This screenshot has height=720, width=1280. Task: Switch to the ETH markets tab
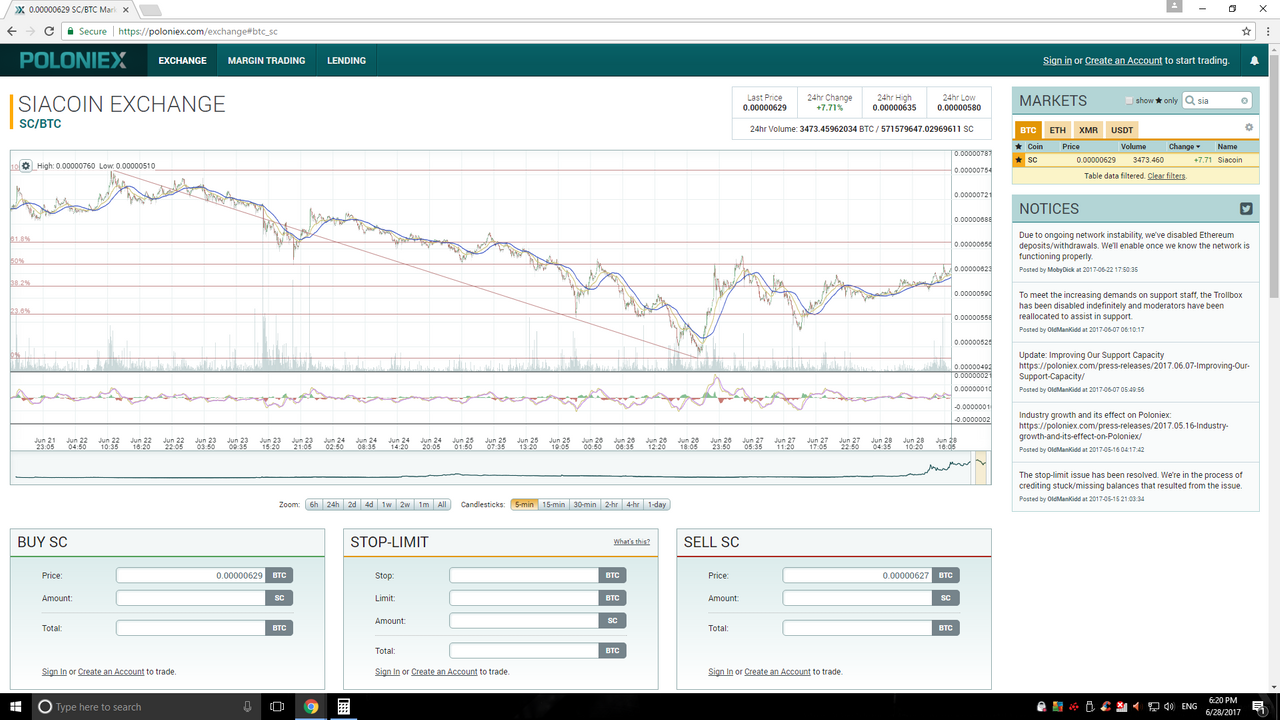coord(1057,130)
